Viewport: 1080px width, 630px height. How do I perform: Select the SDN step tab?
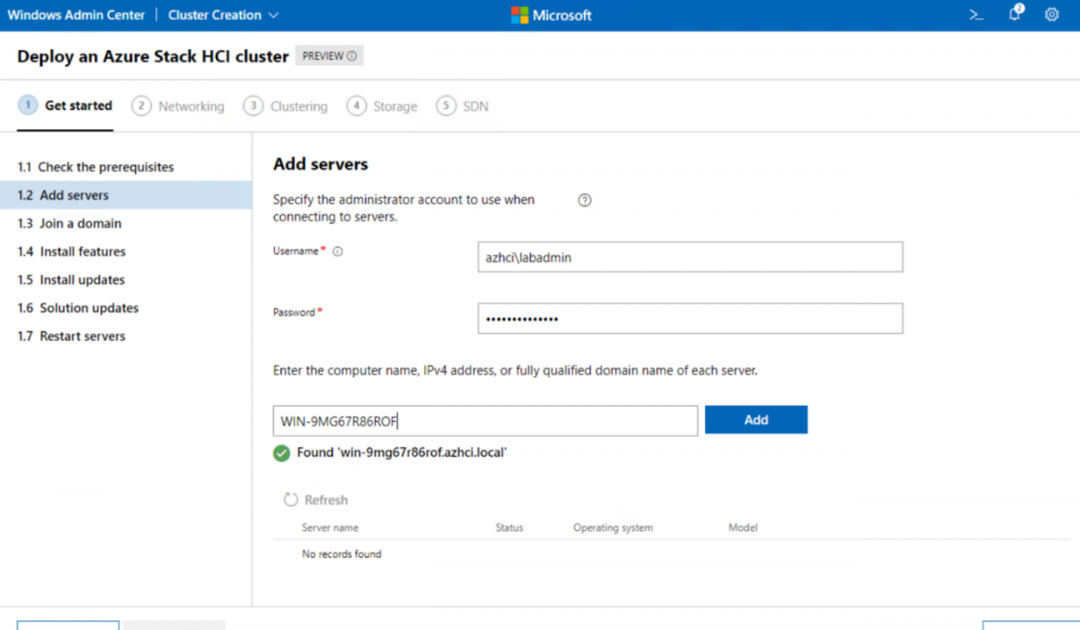click(462, 106)
